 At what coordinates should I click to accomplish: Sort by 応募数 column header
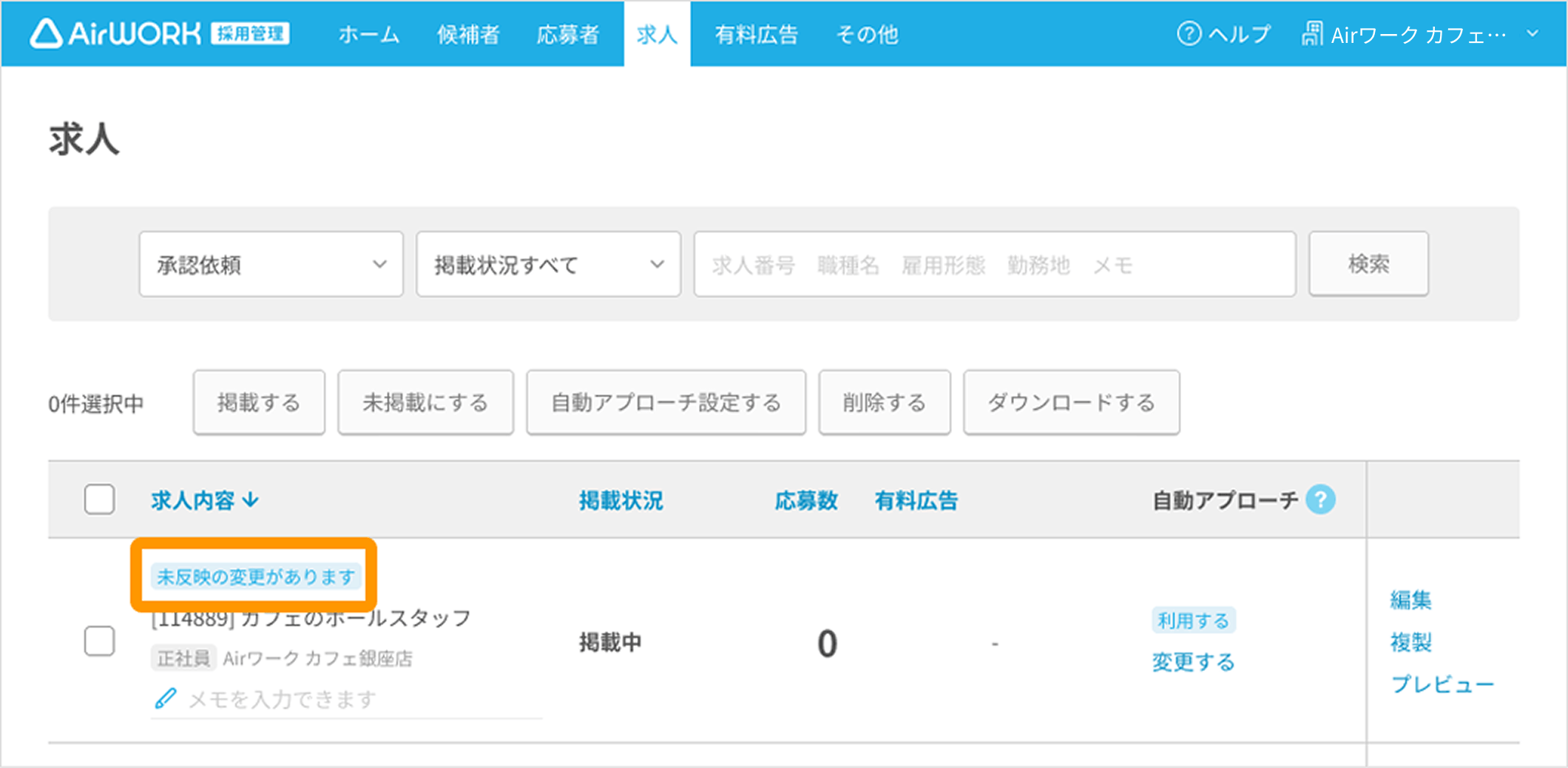click(806, 501)
